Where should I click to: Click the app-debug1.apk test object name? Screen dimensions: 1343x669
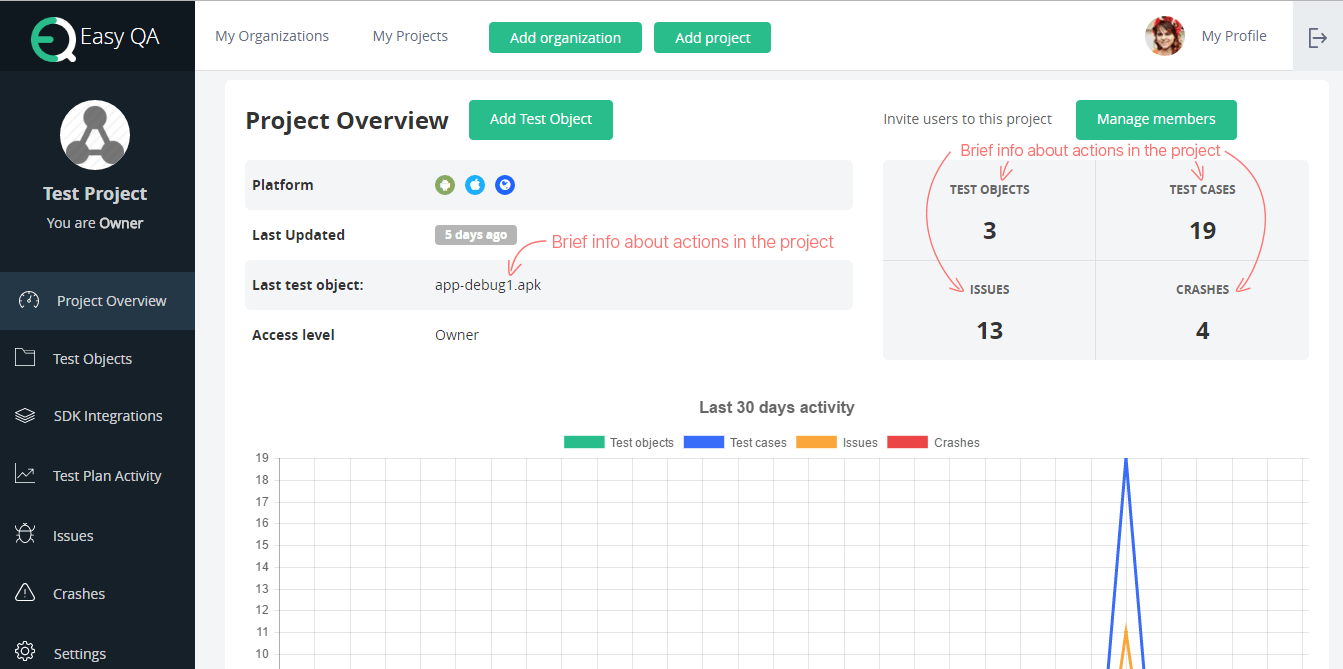488,285
